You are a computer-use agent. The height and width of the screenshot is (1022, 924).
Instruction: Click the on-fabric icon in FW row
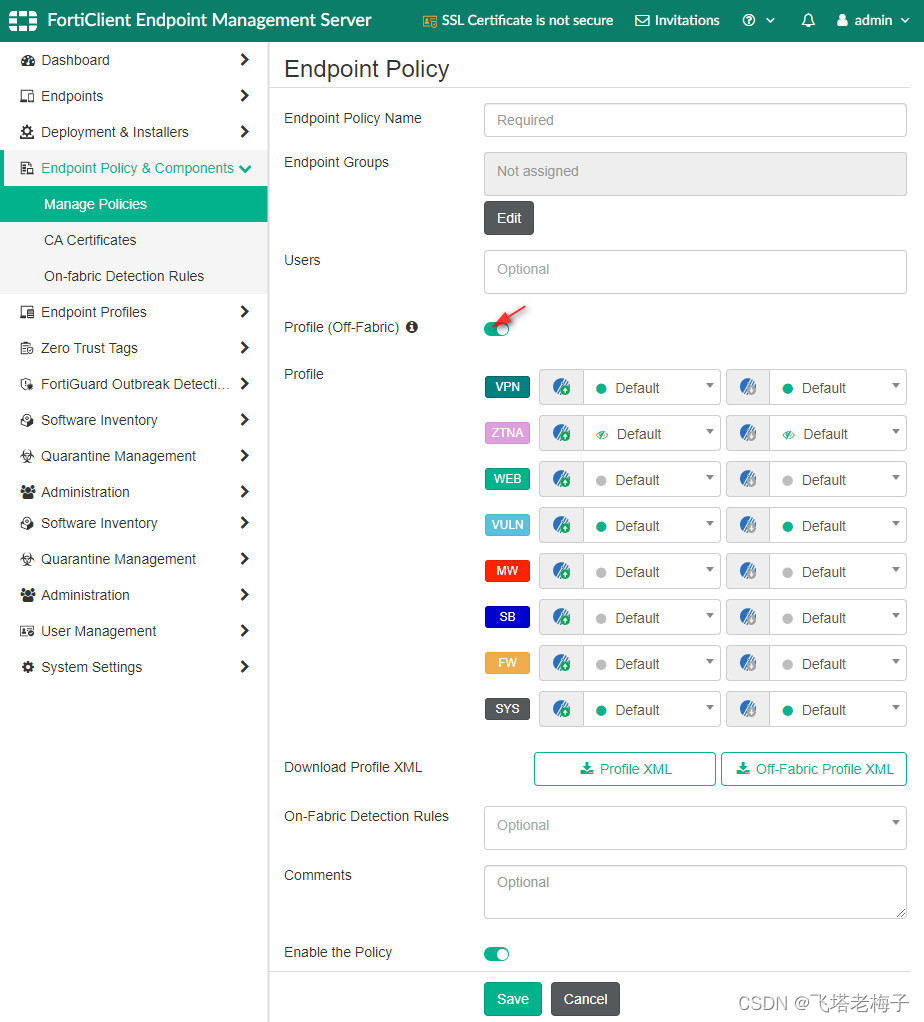pos(562,664)
